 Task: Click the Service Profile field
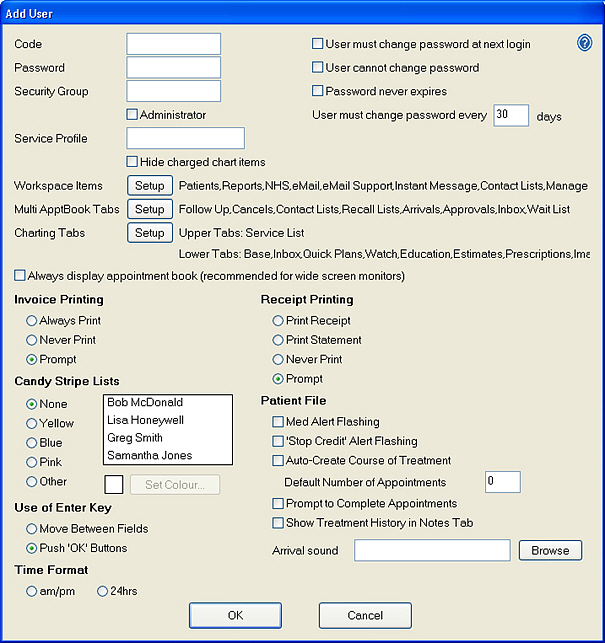(x=185, y=138)
